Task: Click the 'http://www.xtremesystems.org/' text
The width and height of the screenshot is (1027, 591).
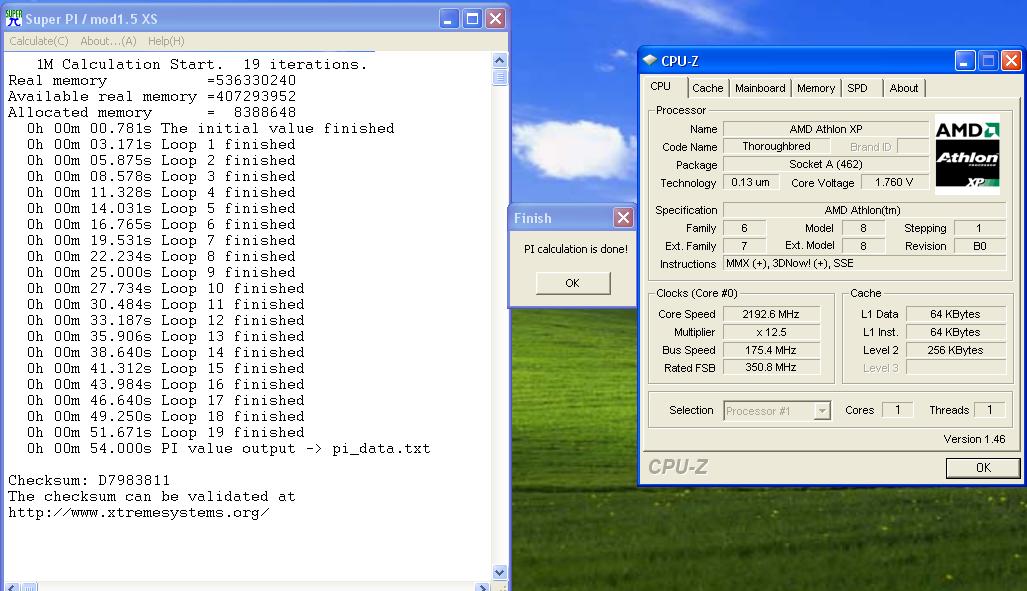Action: [x=138, y=512]
